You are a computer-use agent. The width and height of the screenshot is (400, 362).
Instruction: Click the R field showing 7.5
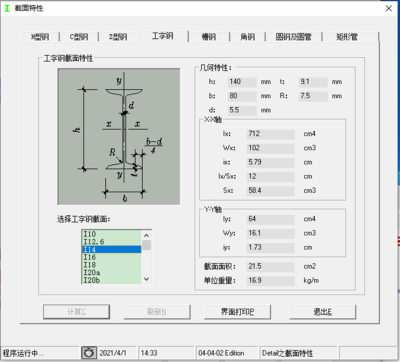point(313,96)
